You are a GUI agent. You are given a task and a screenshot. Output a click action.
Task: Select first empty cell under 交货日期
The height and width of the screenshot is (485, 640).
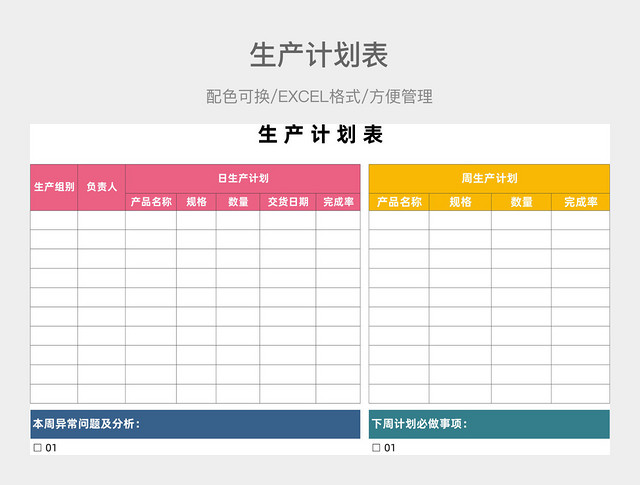point(288,220)
